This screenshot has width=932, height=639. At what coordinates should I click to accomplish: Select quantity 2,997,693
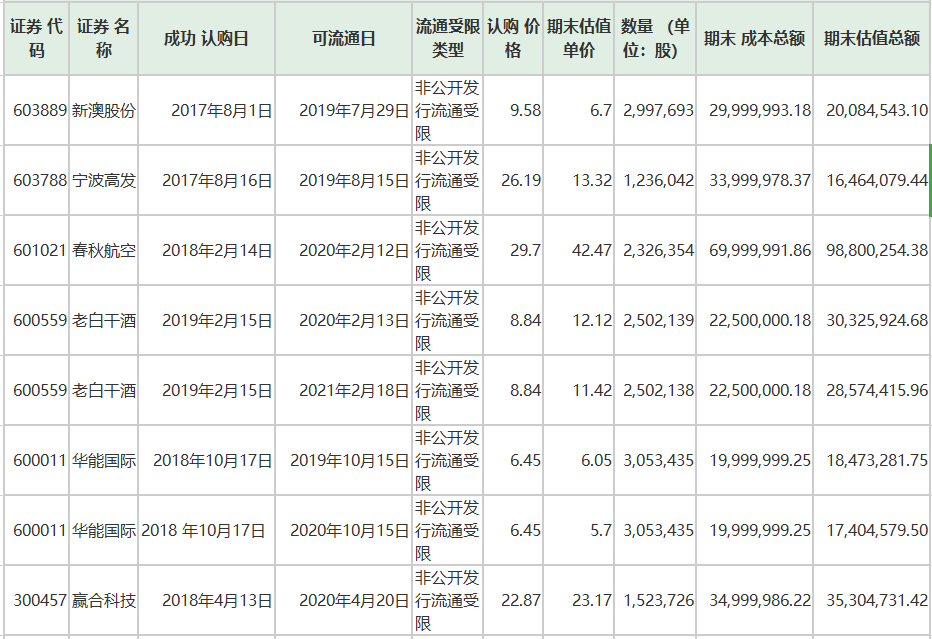[658, 111]
